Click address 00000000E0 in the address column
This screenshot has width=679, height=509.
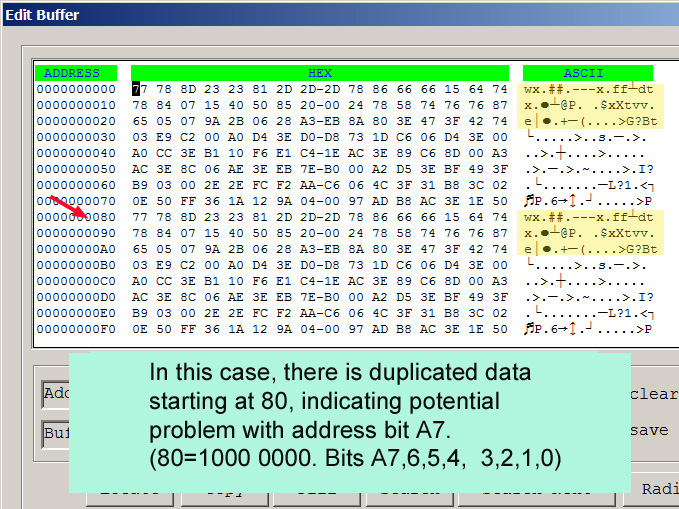pyautogui.click(x=76, y=313)
